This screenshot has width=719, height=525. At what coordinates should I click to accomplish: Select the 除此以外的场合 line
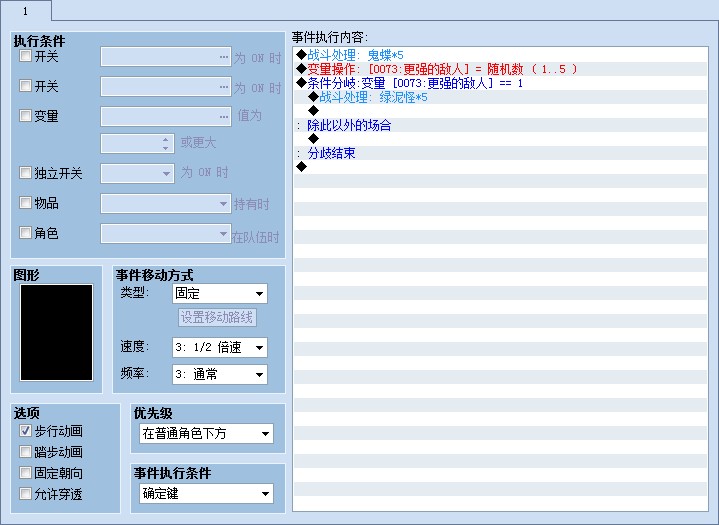[500, 125]
